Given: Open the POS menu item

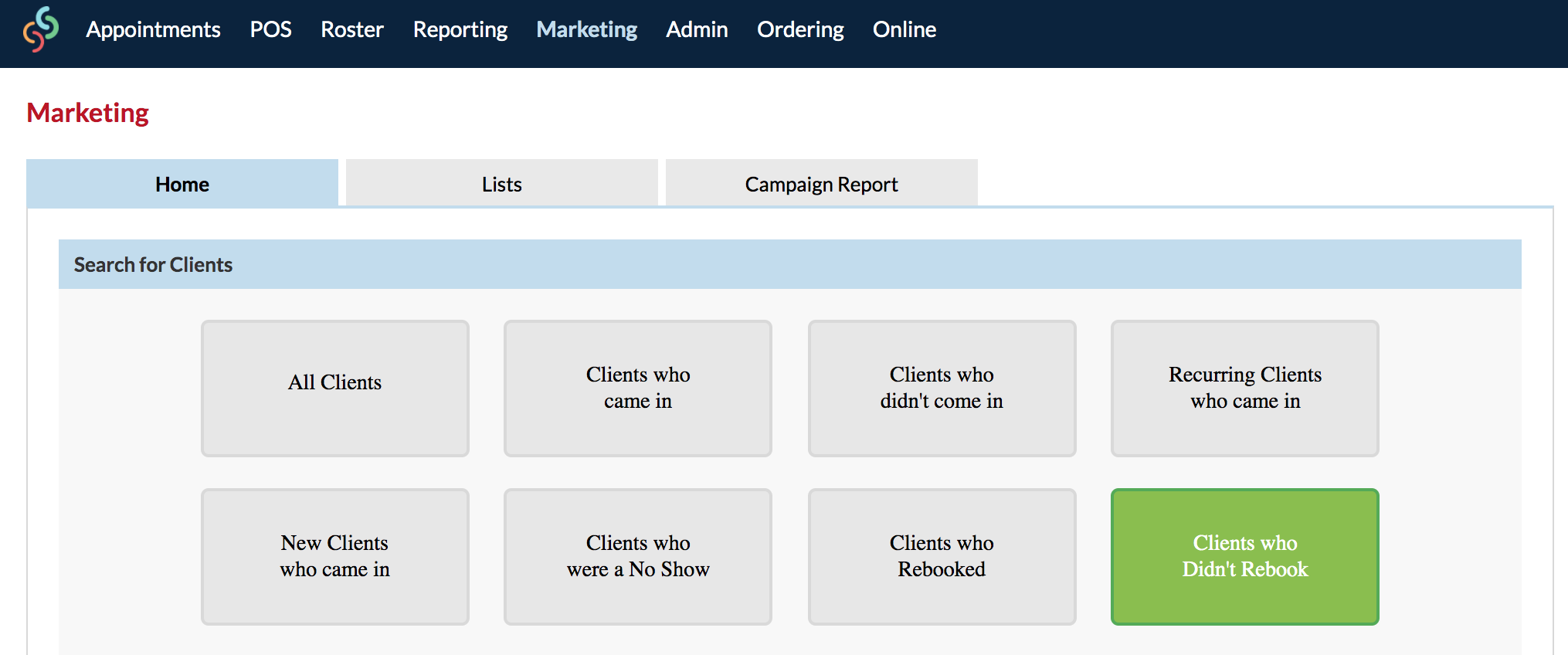Looking at the screenshot, I should (270, 29).
